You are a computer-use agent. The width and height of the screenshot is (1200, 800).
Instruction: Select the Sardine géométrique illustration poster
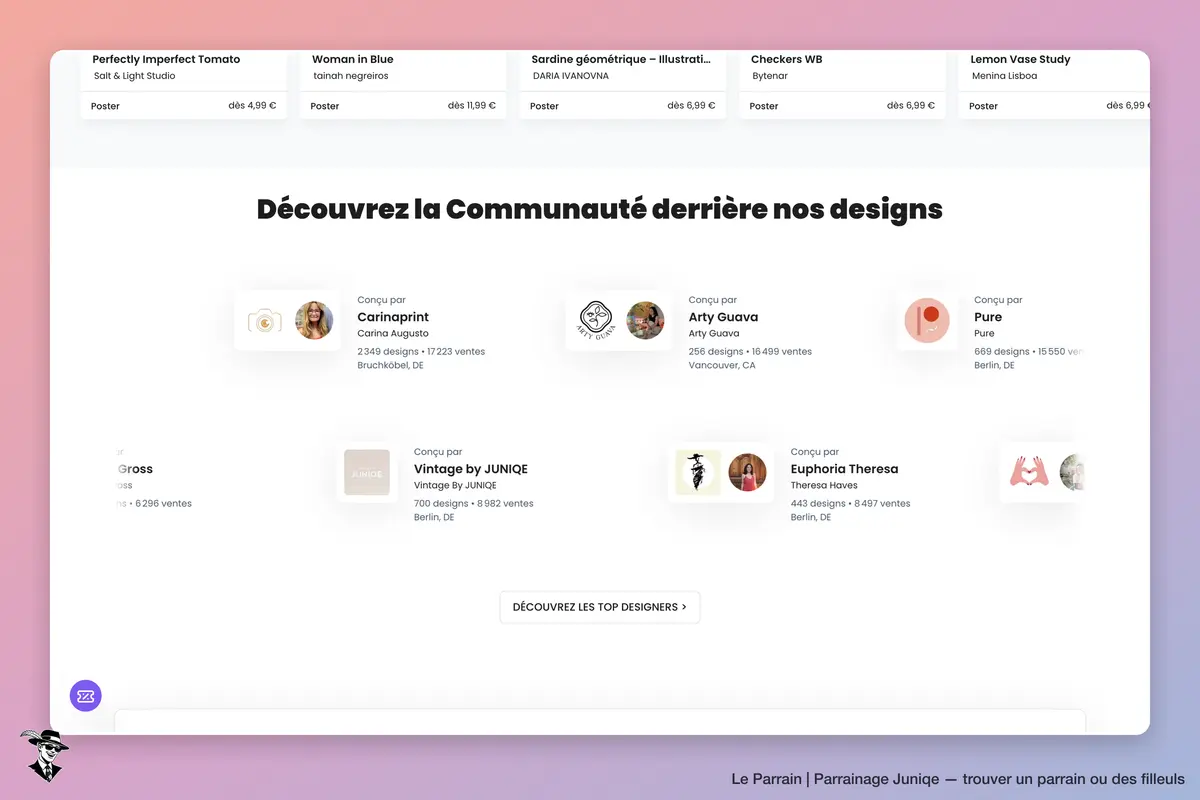[x=621, y=59]
